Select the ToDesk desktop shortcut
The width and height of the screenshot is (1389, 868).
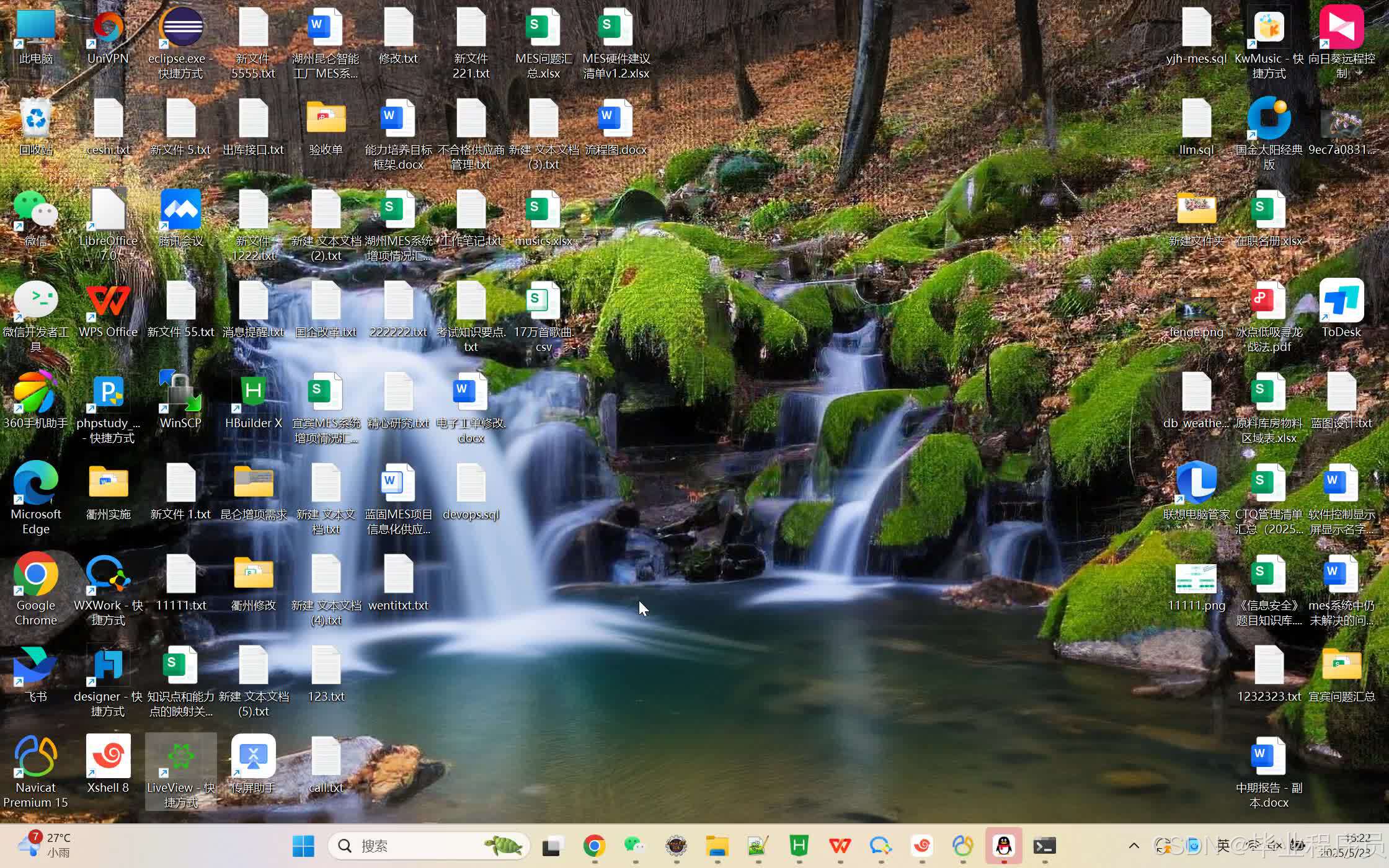tap(1341, 301)
